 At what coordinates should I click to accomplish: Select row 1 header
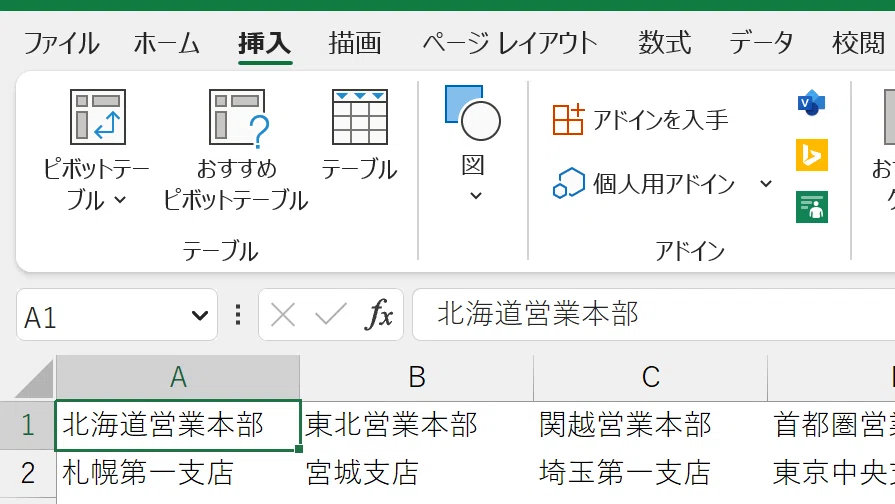click(x=27, y=425)
